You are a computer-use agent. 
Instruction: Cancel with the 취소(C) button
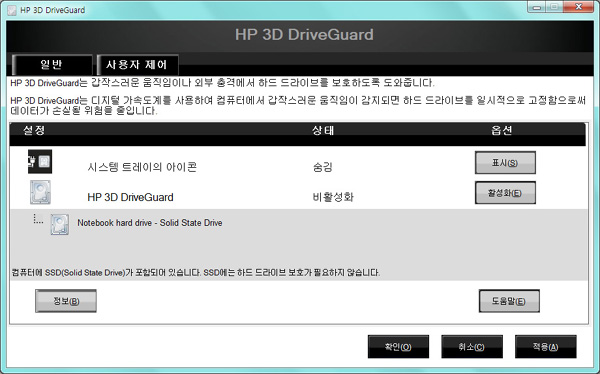pos(472,347)
